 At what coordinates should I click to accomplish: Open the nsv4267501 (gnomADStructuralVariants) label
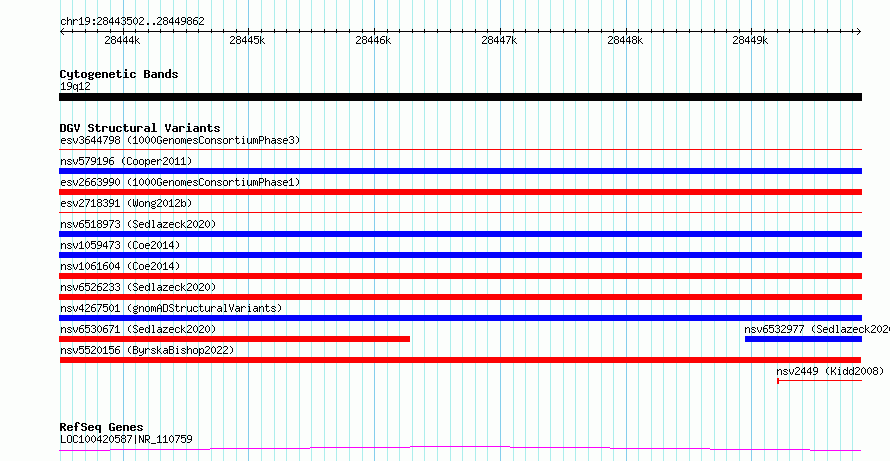click(171, 308)
